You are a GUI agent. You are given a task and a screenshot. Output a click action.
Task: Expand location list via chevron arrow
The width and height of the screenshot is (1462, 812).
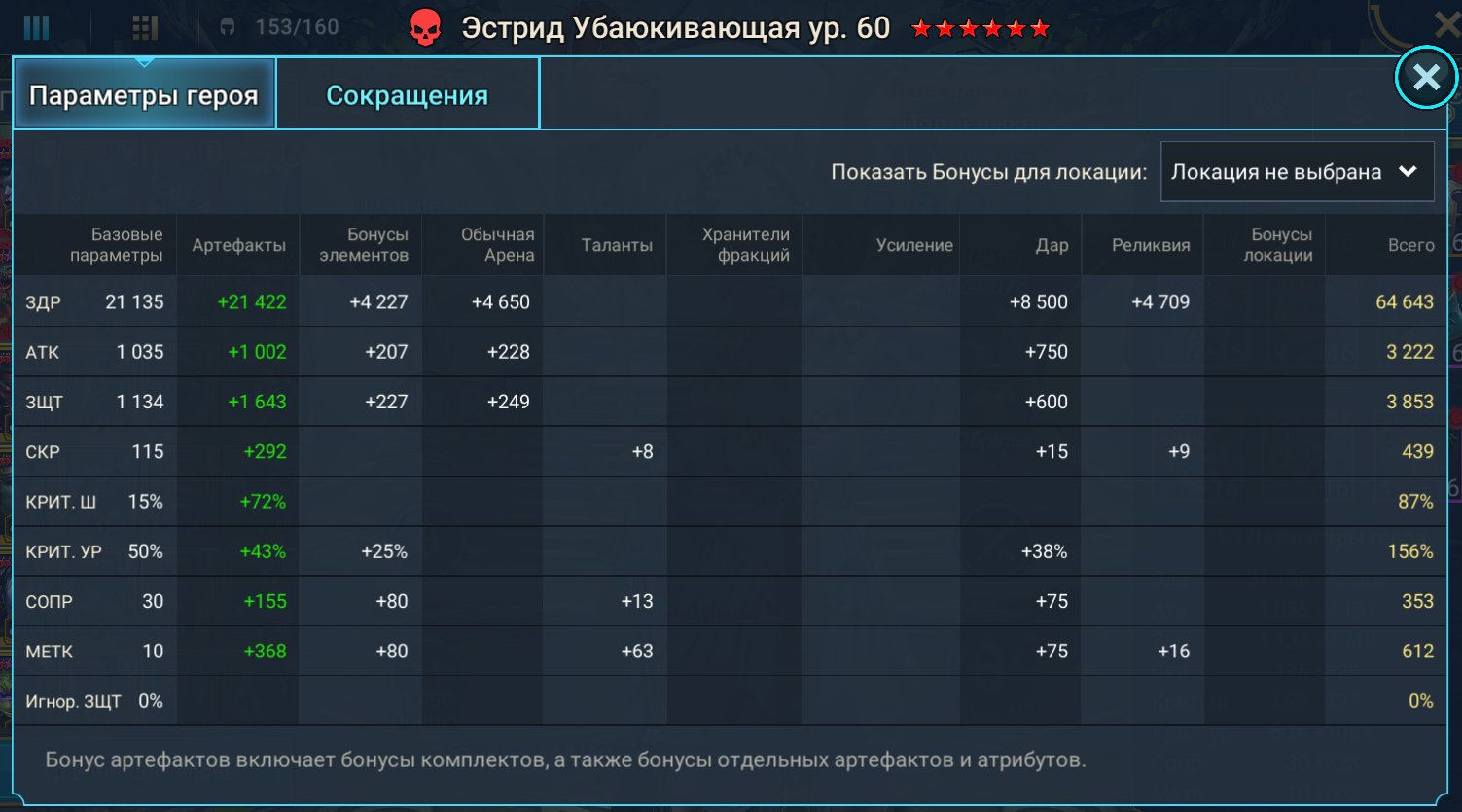(1407, 171)
